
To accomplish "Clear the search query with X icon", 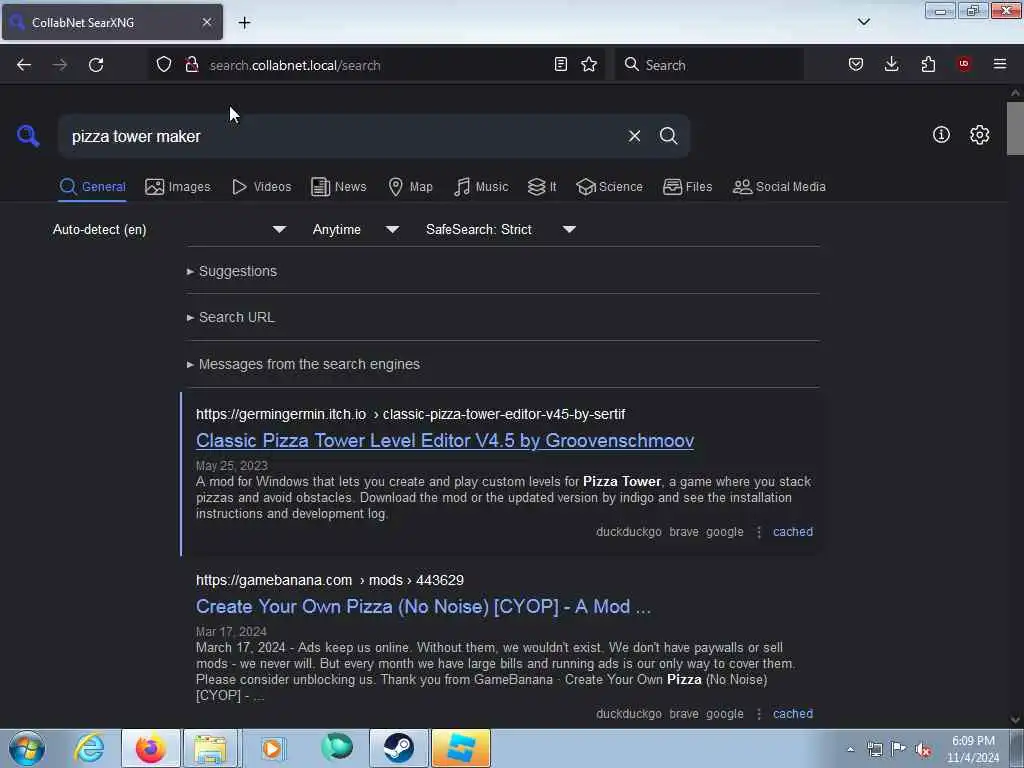I will click(634, 136).
